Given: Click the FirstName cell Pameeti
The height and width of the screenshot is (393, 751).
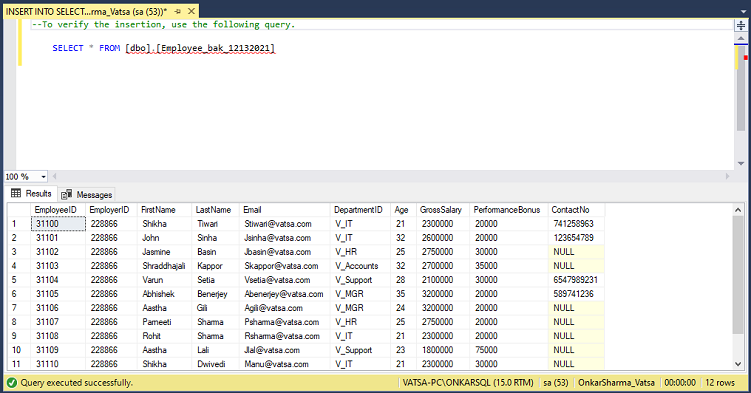Looking at the screenshot, I should [165, 322].
